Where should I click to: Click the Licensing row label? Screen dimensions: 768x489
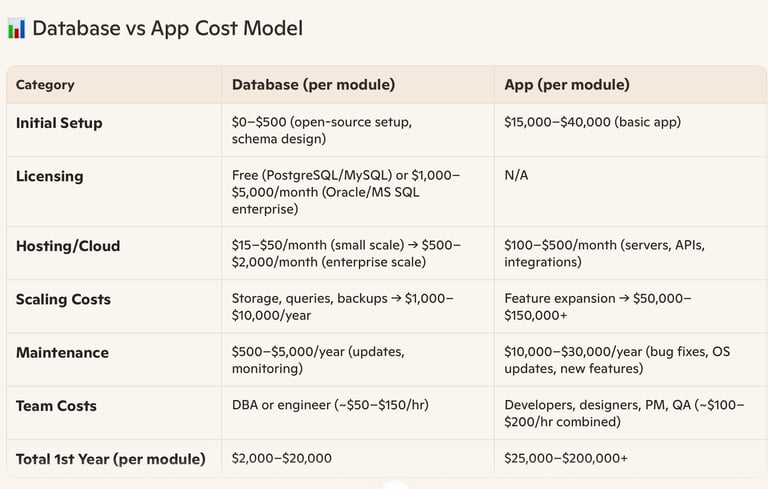(50, 176)
